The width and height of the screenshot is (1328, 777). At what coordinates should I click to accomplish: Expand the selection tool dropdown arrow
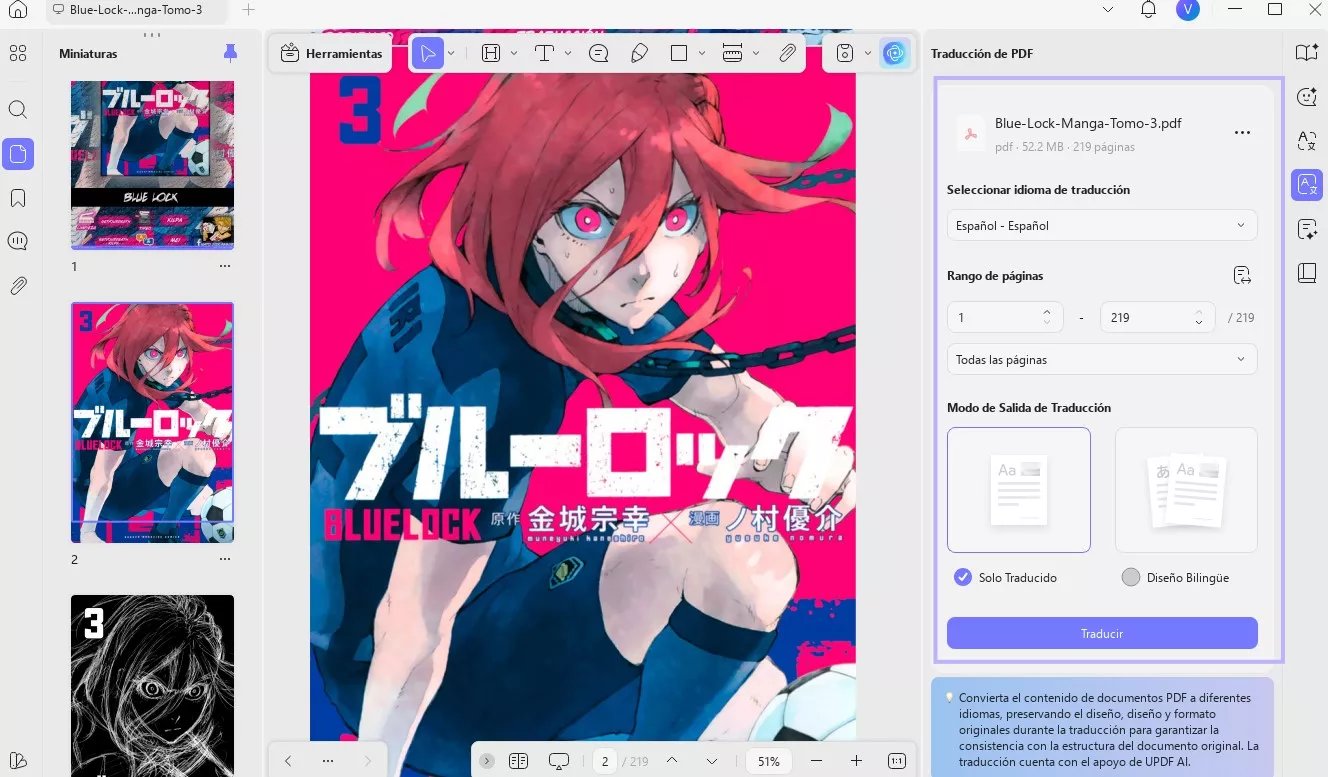click(451, 53)
